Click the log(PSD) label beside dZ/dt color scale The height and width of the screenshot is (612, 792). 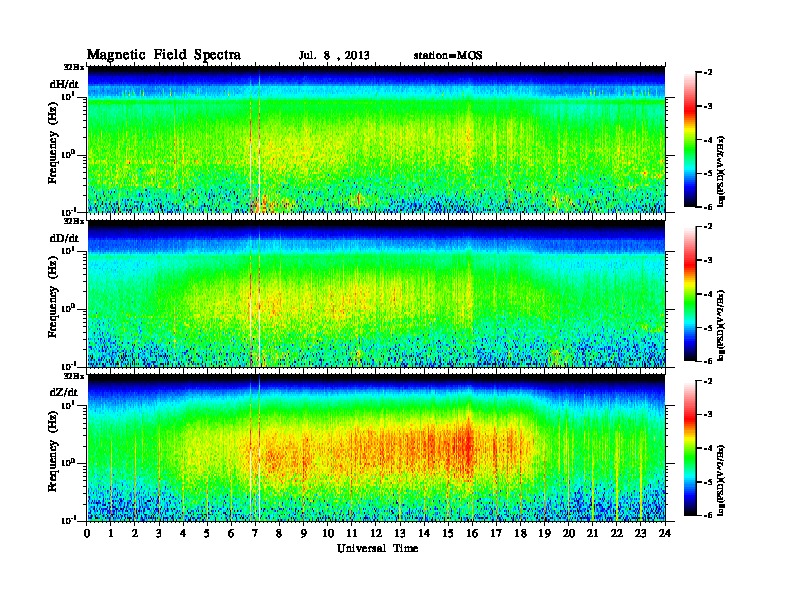[722, 480]
